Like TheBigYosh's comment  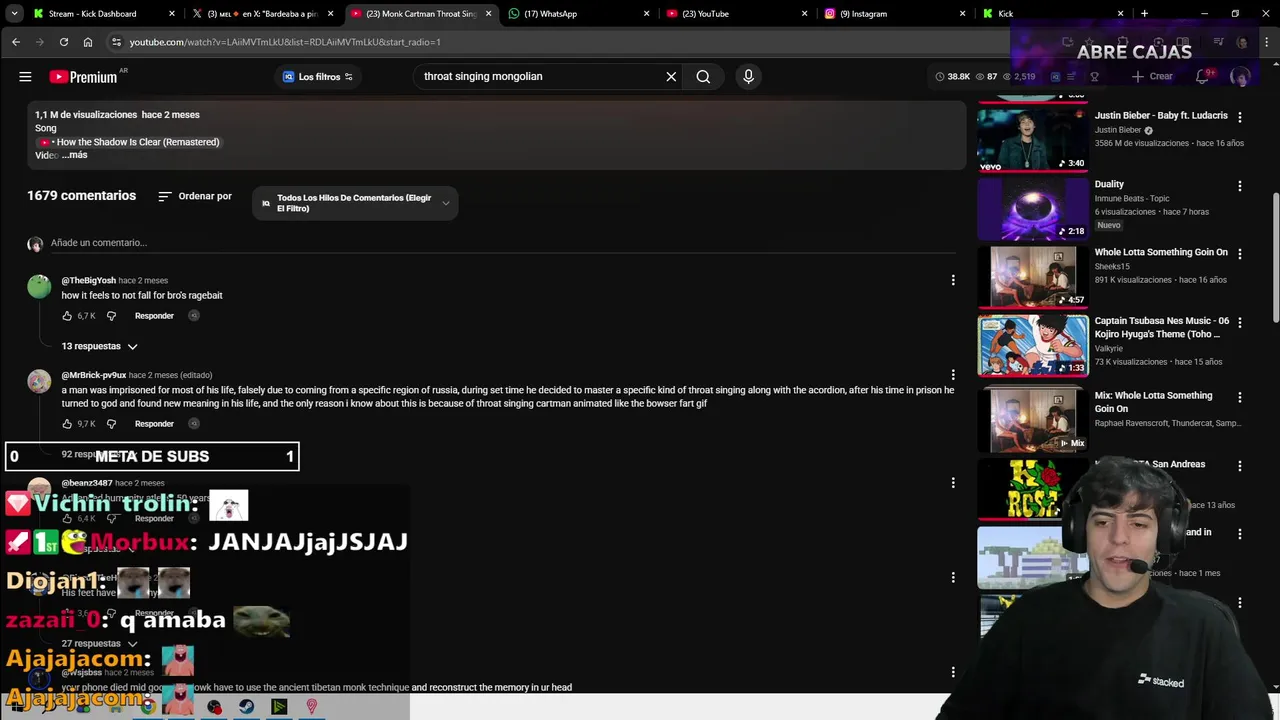click(67, 316)
